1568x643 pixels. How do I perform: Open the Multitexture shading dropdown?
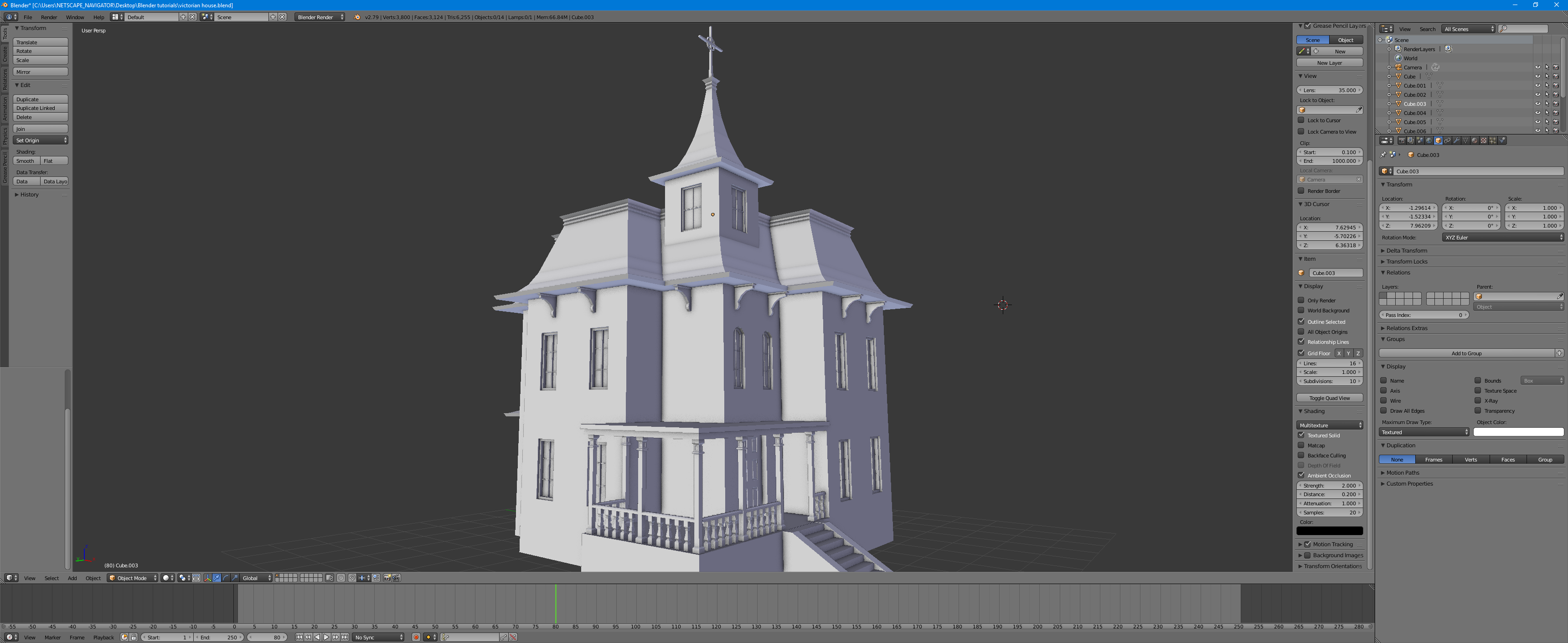(1329, 425)
